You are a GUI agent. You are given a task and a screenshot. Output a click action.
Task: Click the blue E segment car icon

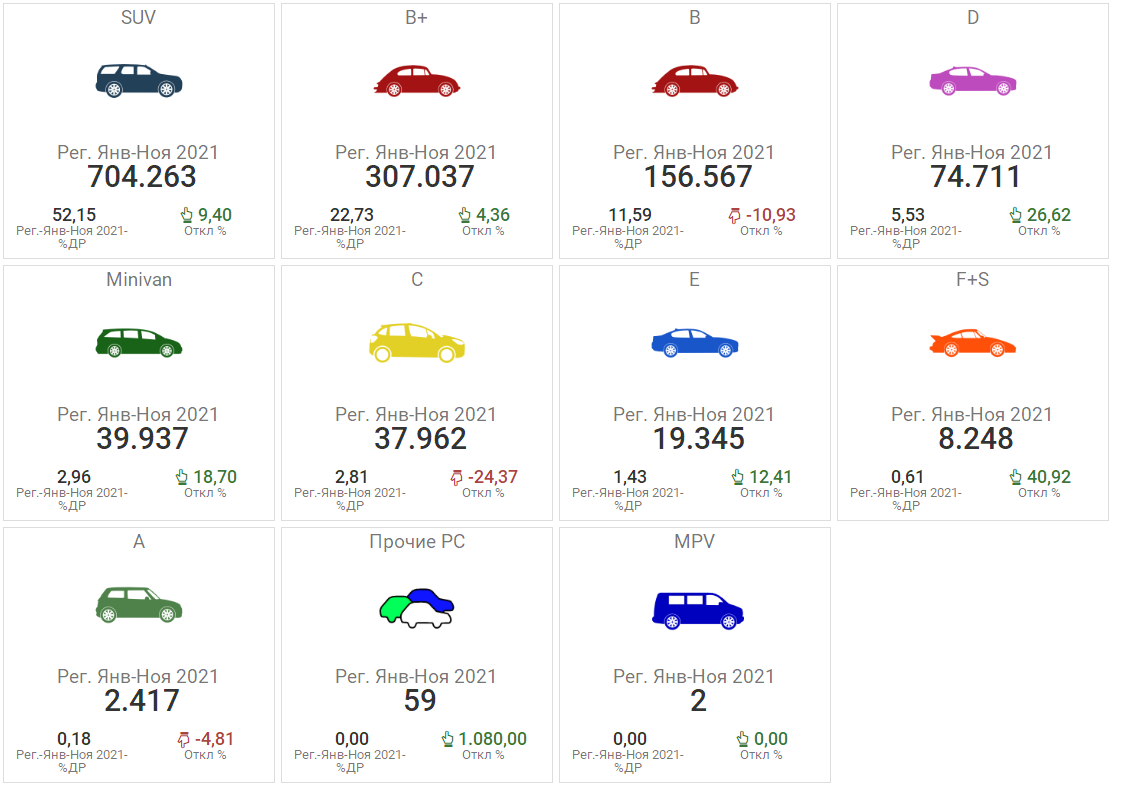pyautogui.click(x=695, y=343)
